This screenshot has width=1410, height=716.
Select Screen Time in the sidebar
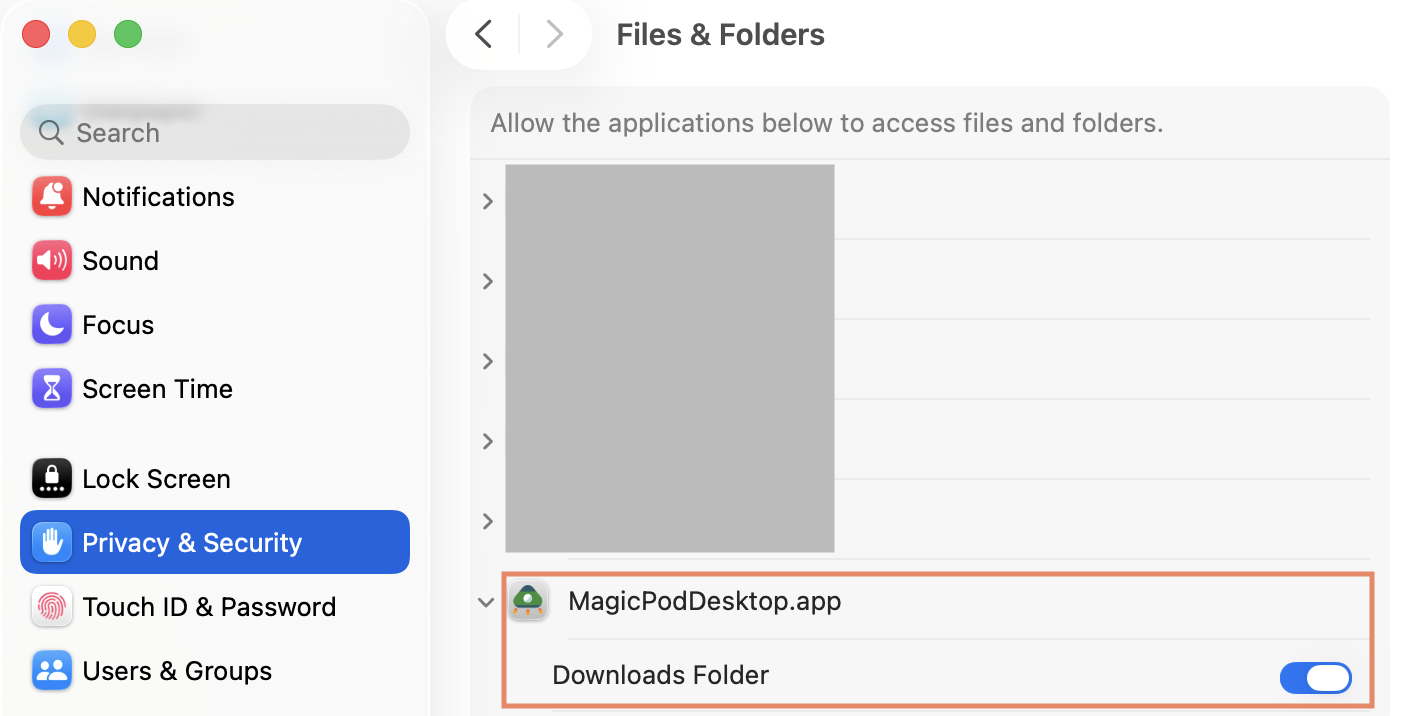pos(215,389)
